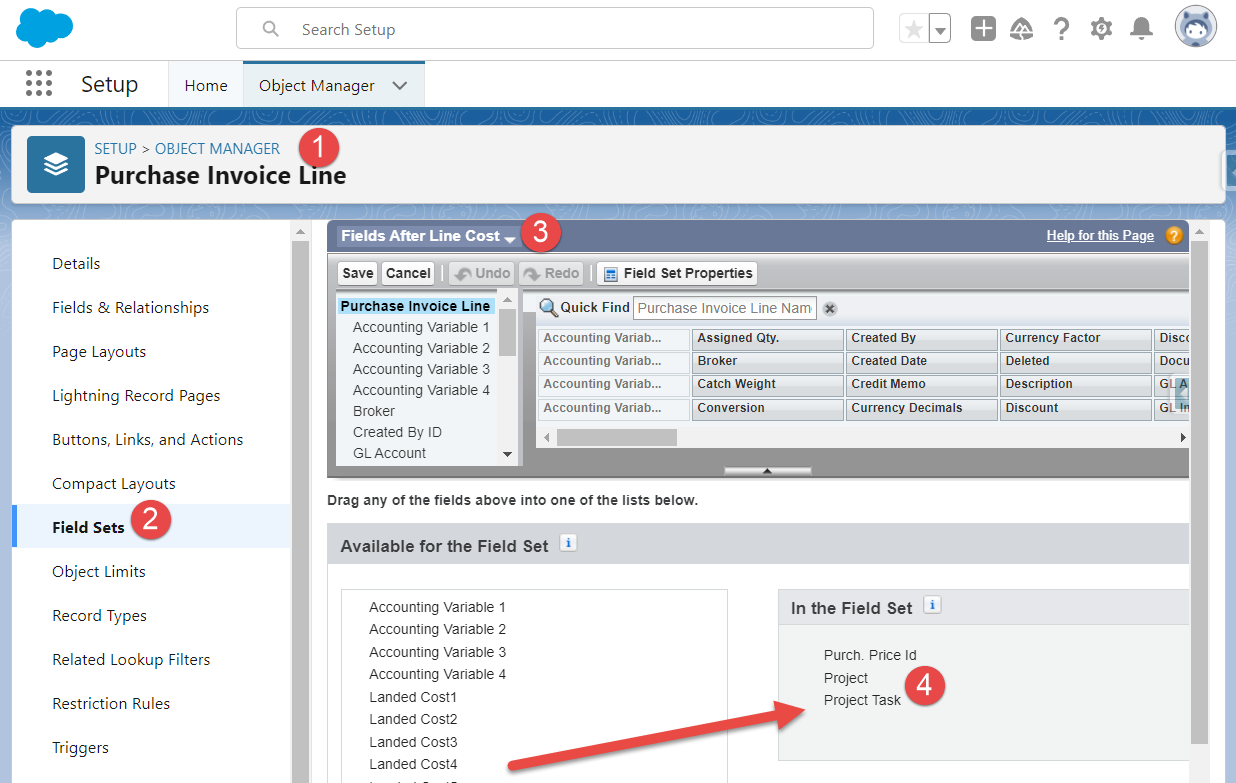Open the Help for this Page link
The height and width of the screenshot is (783, 1236).
[1100, 236]
